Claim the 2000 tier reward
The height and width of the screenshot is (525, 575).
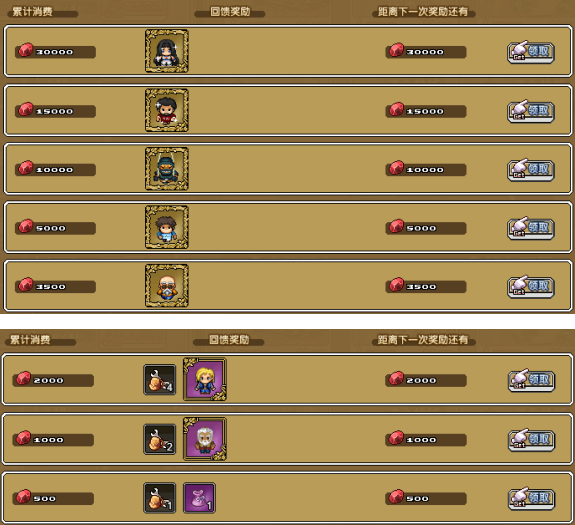pyautogui.click(x=531, y=380)
